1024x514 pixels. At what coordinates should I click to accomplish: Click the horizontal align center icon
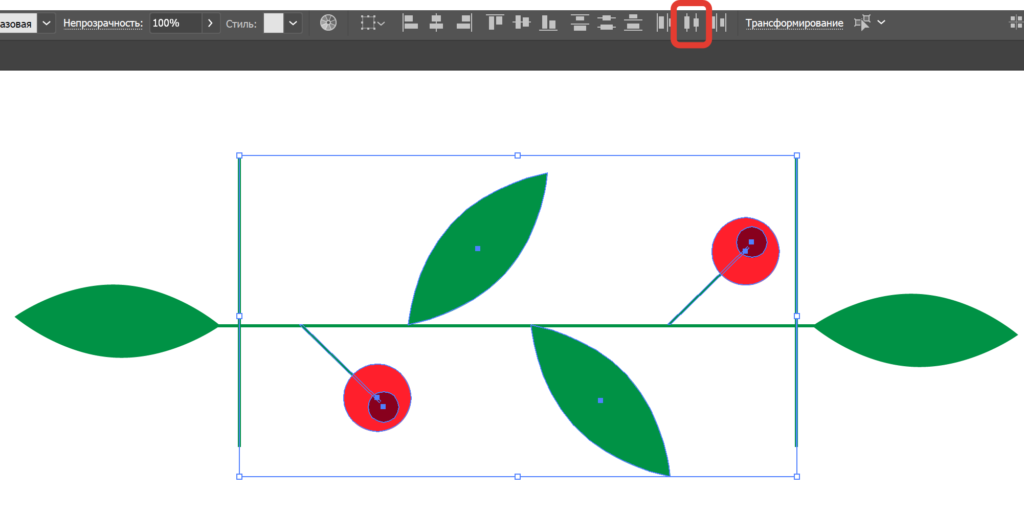point(436,23)
